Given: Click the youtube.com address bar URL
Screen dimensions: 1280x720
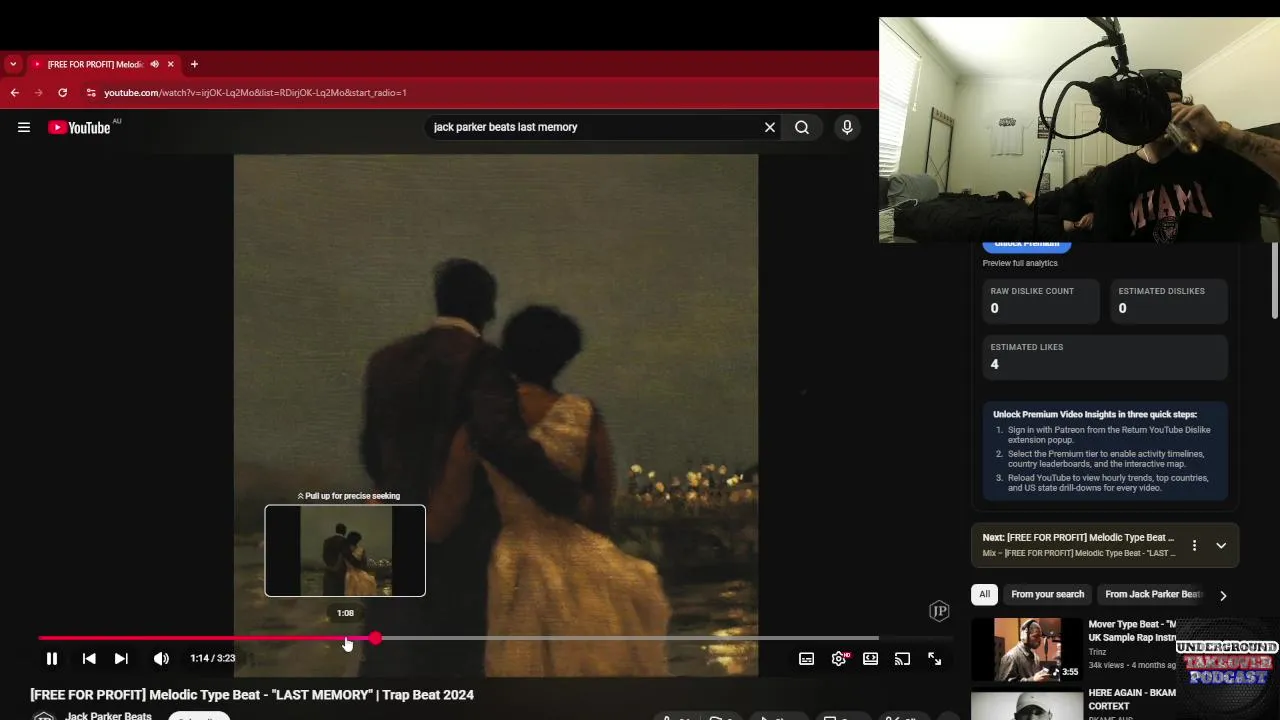Looking at the screenshot, I should [255, 92].
